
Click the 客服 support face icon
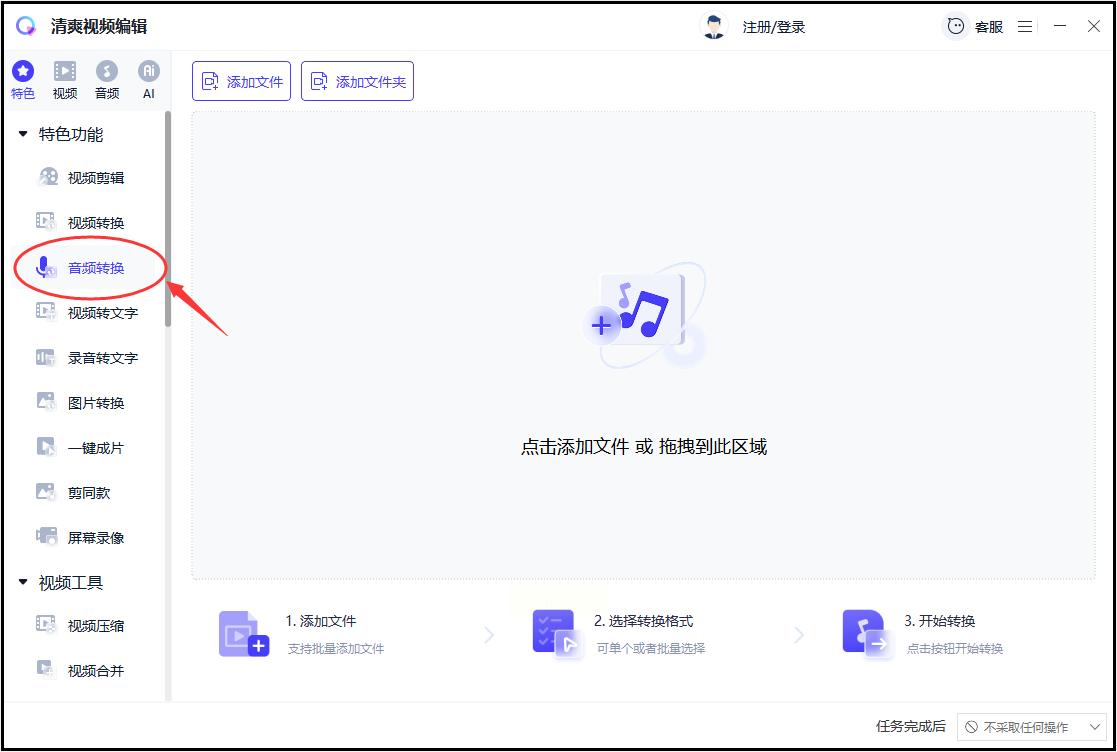955,27
